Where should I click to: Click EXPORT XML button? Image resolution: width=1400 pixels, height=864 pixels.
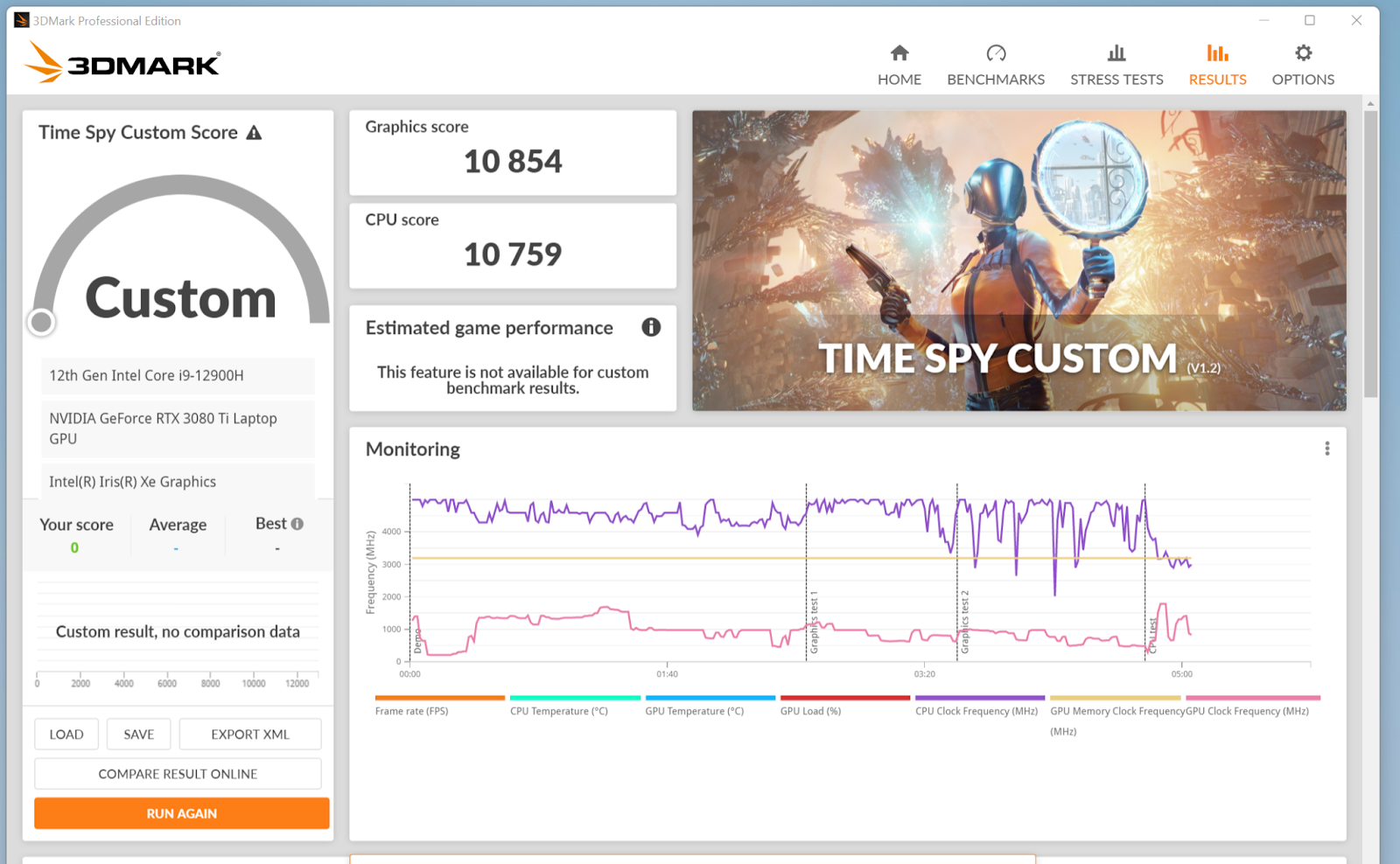pos(249,735)
